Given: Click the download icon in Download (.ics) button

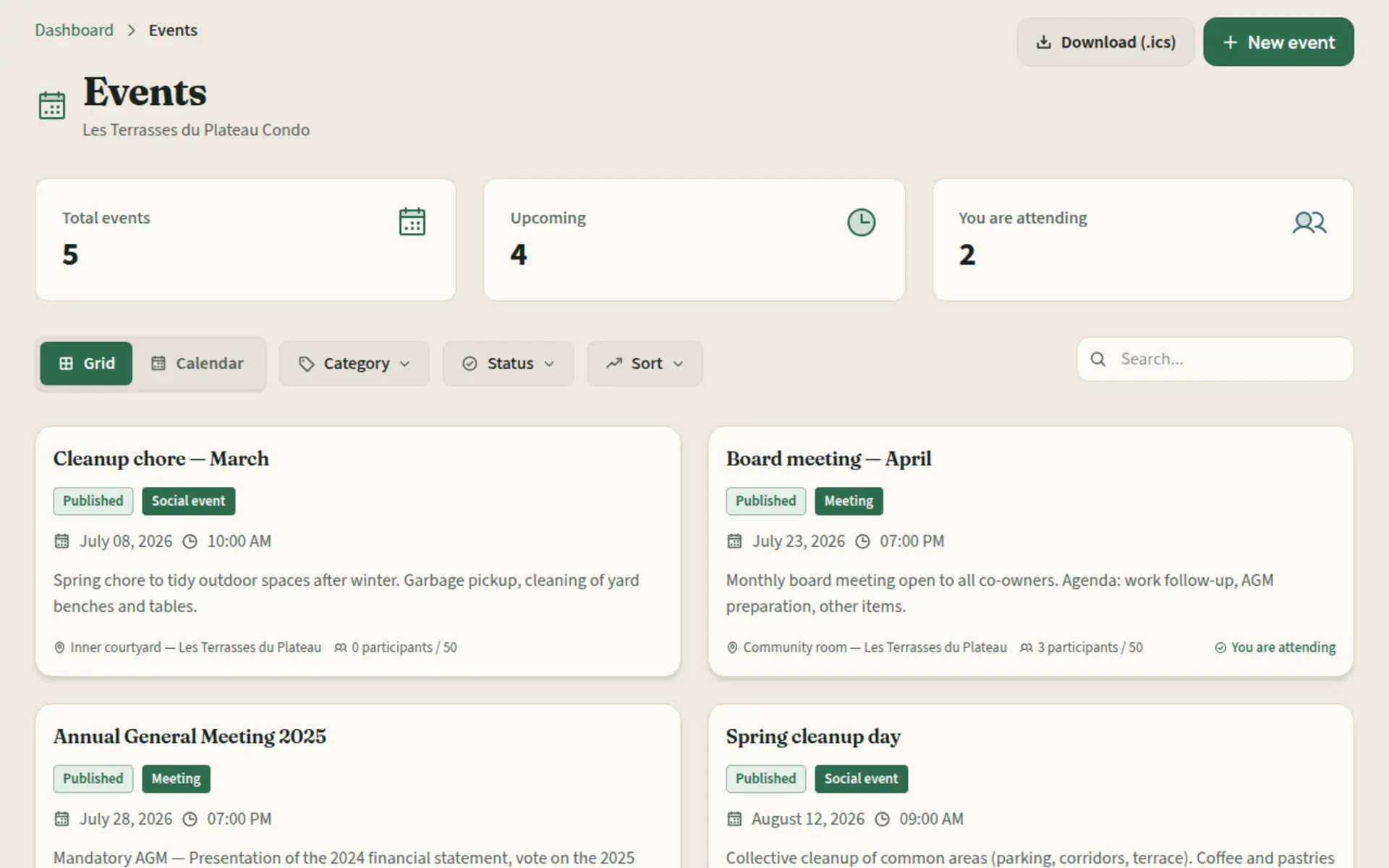Looking at the screenshot, I should click(x=1043, y=42).
